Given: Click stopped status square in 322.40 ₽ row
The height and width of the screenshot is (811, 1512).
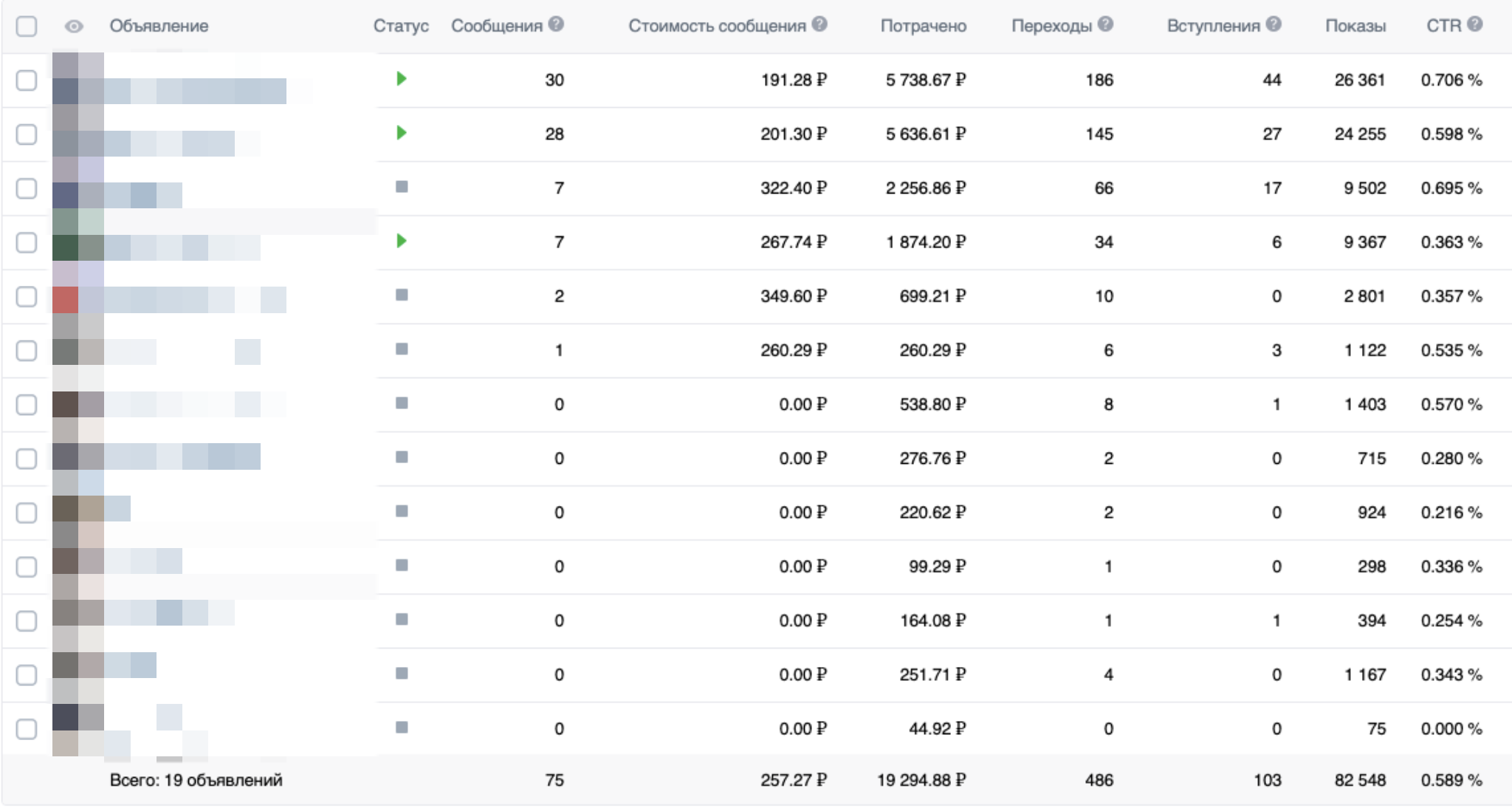Looking at the screenshot, I should (402, 187).
